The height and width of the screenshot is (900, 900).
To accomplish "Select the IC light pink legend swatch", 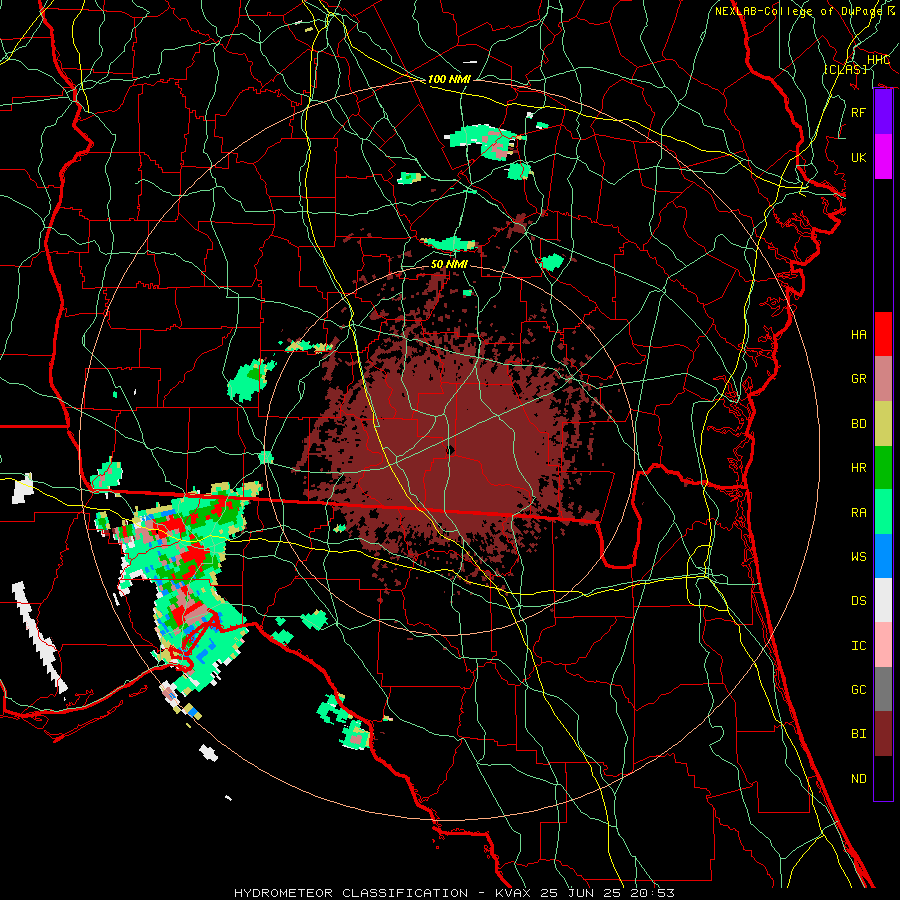I will 883,645.
